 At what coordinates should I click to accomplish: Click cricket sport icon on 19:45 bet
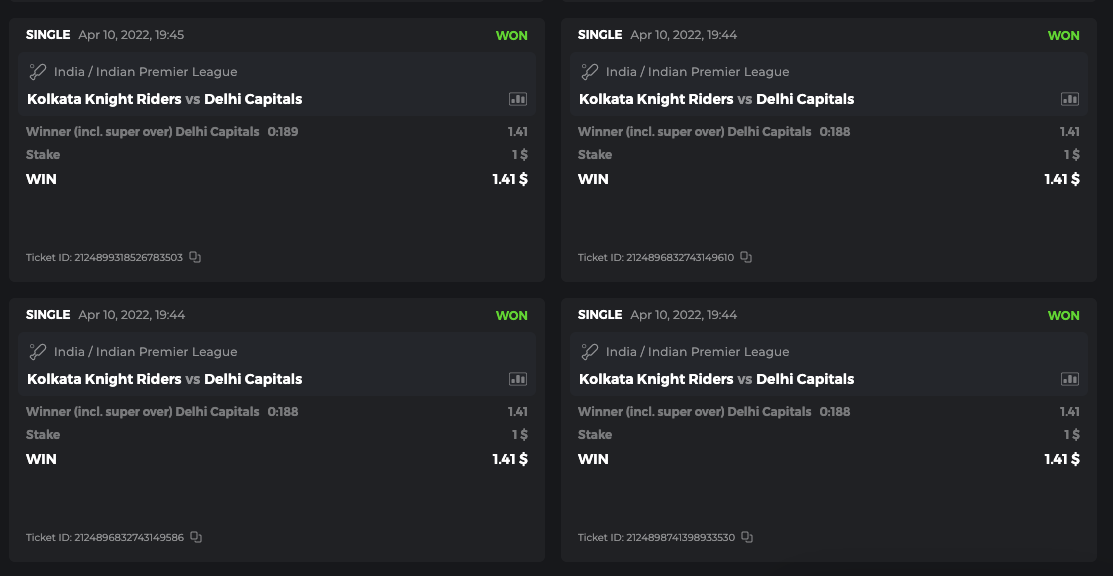(x=38, y=72)
